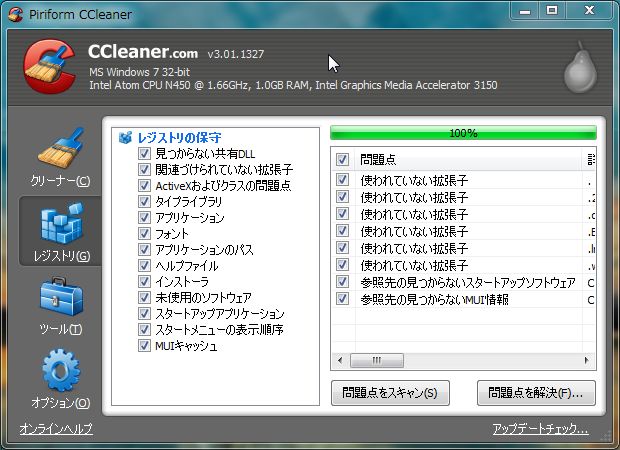
Task: Minimize the CCleaner window
Action: (525, 11)
